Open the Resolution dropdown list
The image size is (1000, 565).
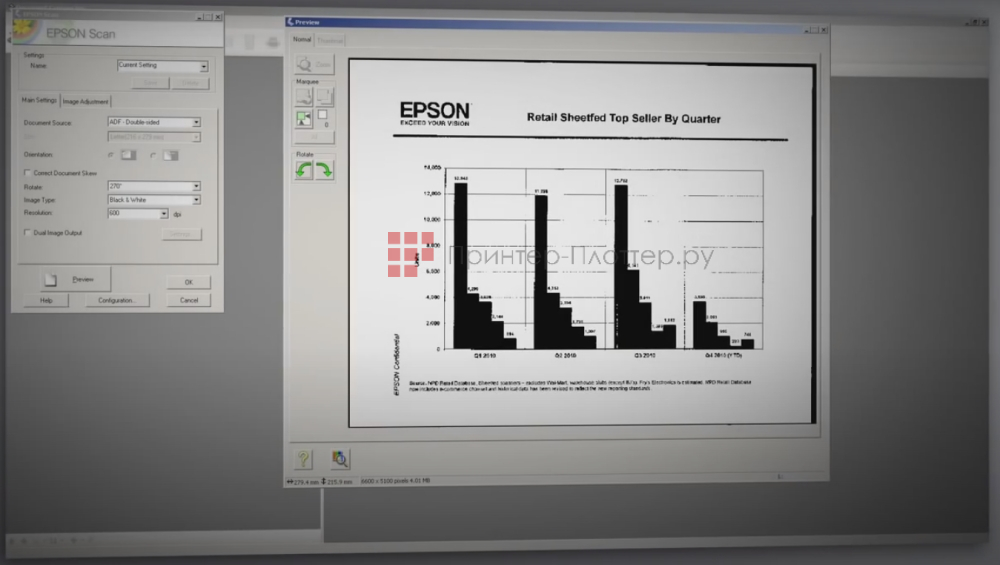(x=164, y=213)
